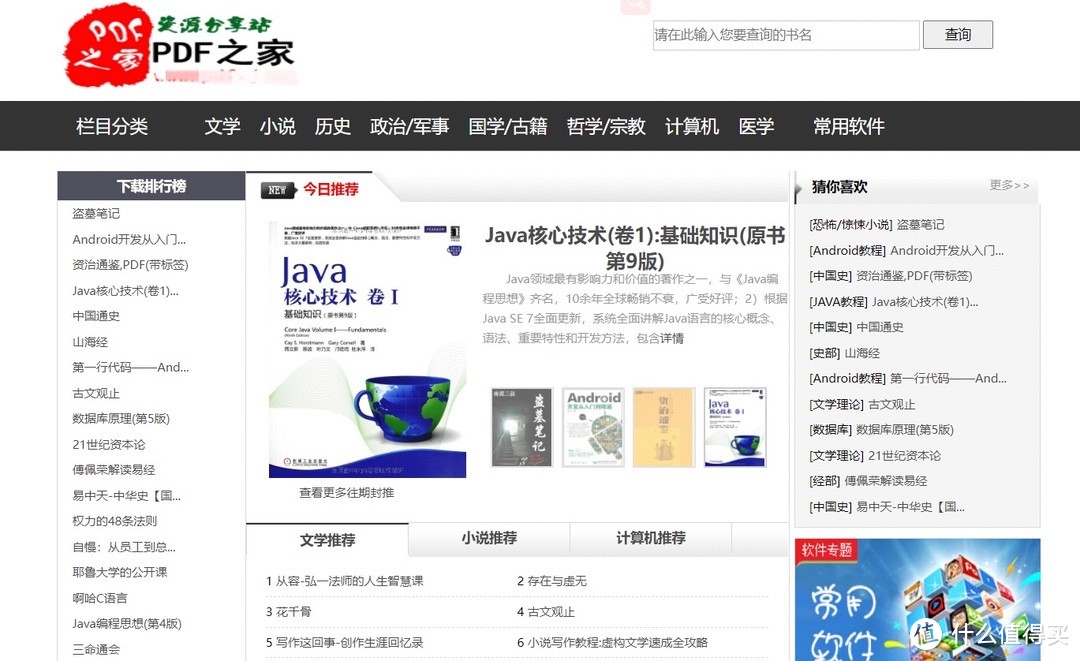Open 2 存在与虚无 list item
1080x661 pixels.
(552, 581)
